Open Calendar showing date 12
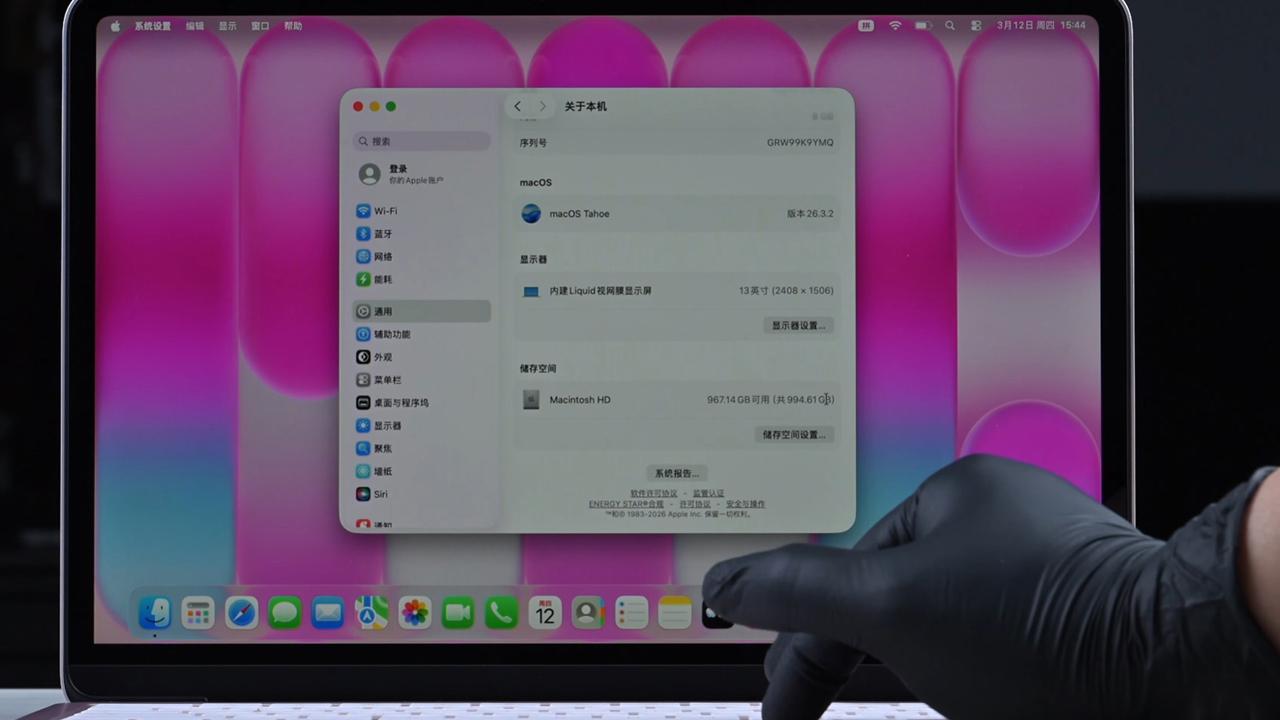This screenshot has height=720, width=1280. coord(545,612)
